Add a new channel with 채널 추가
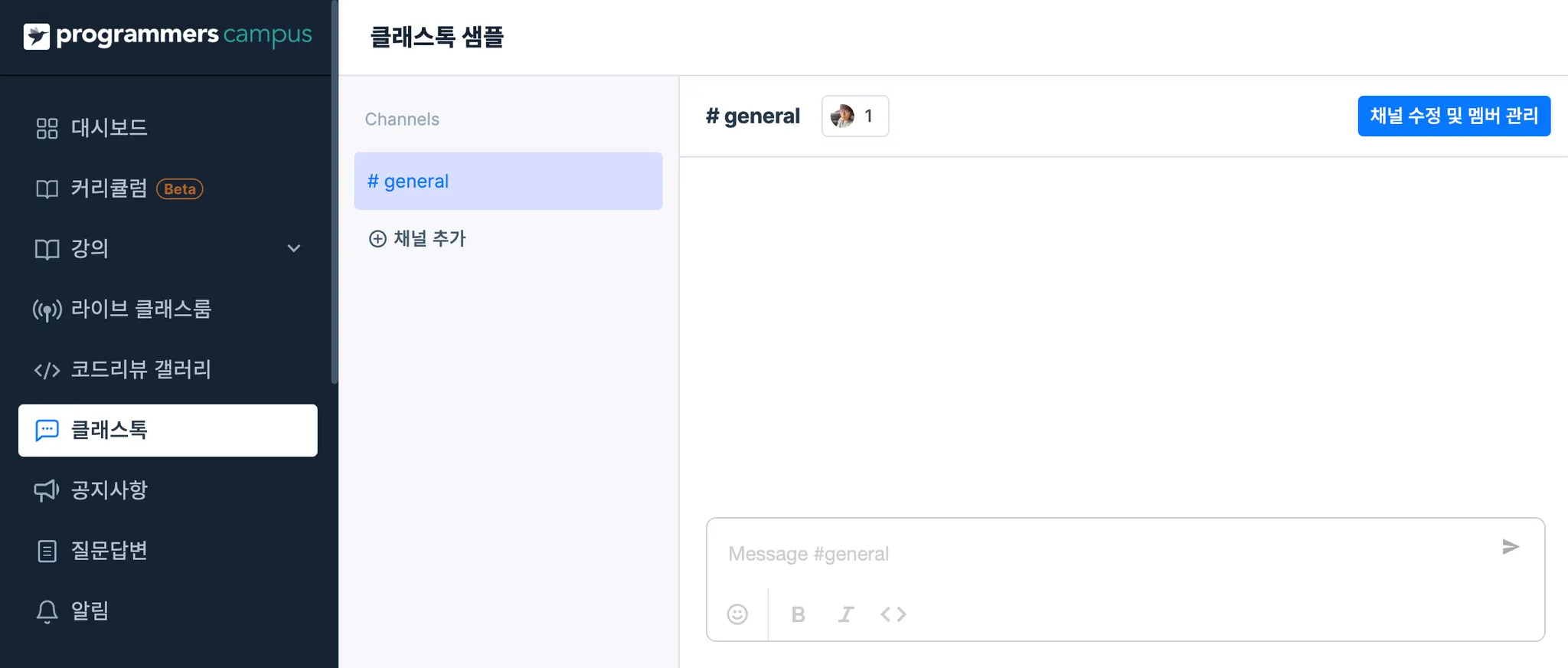 [x=418, y=239]
